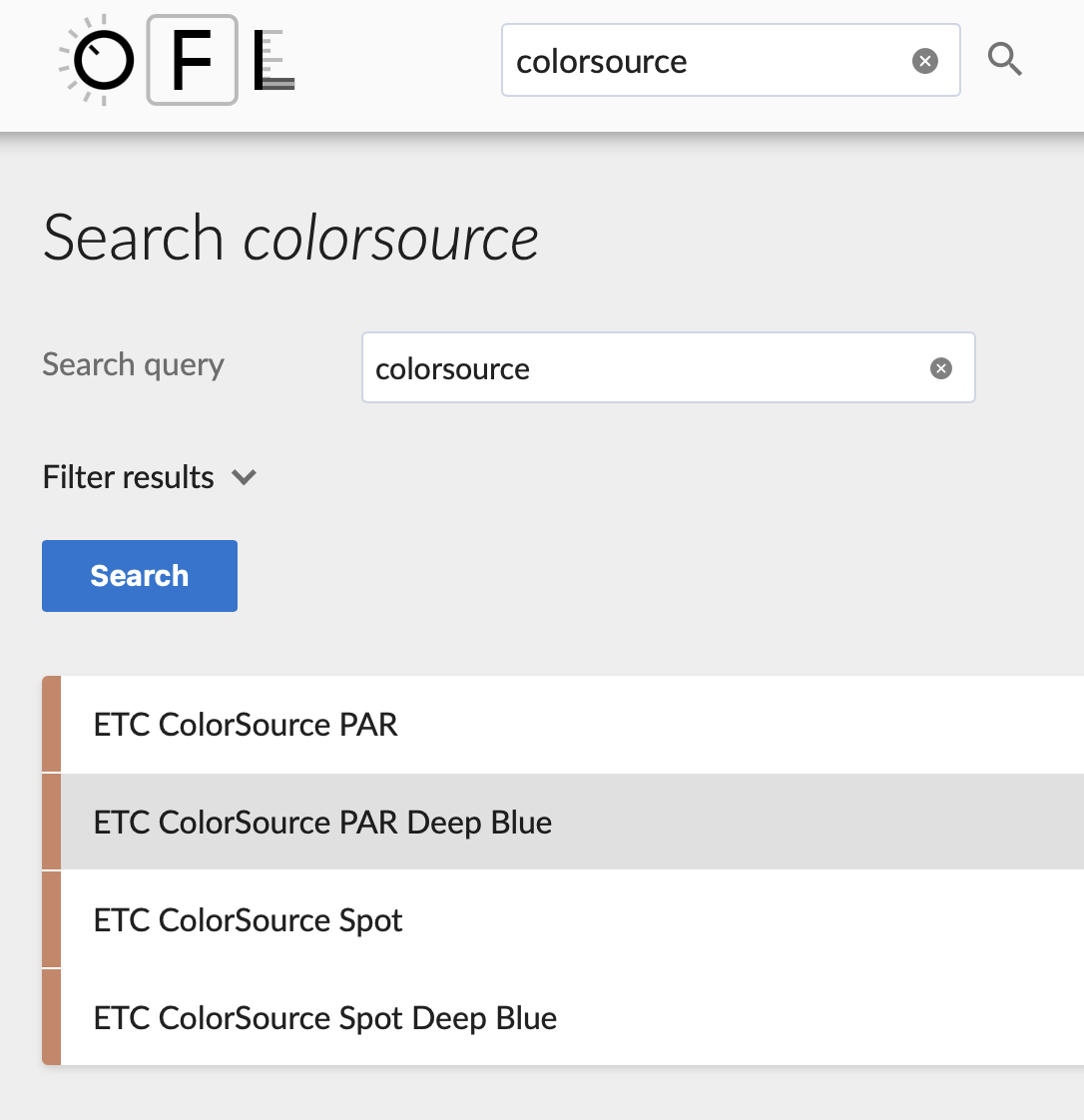Screen dimensions: 1084x1120
Task: Open the ETC ColorSource Spot result
Action: coord(248,920)
